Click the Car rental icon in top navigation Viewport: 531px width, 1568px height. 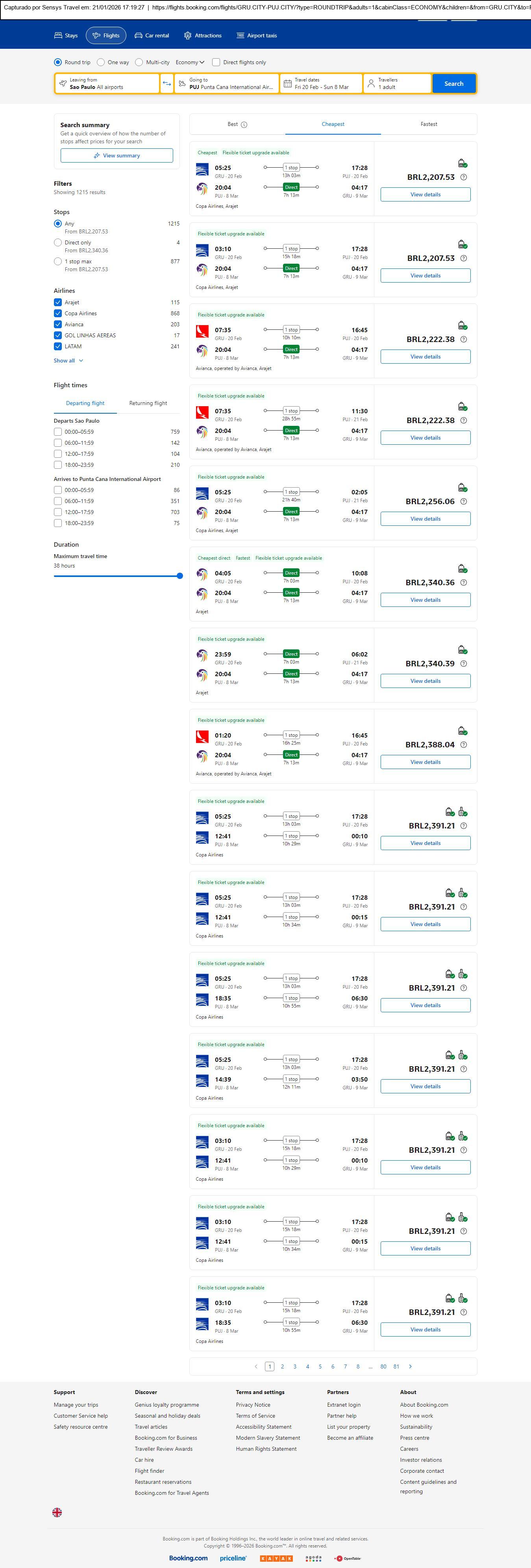coord(139,36)
